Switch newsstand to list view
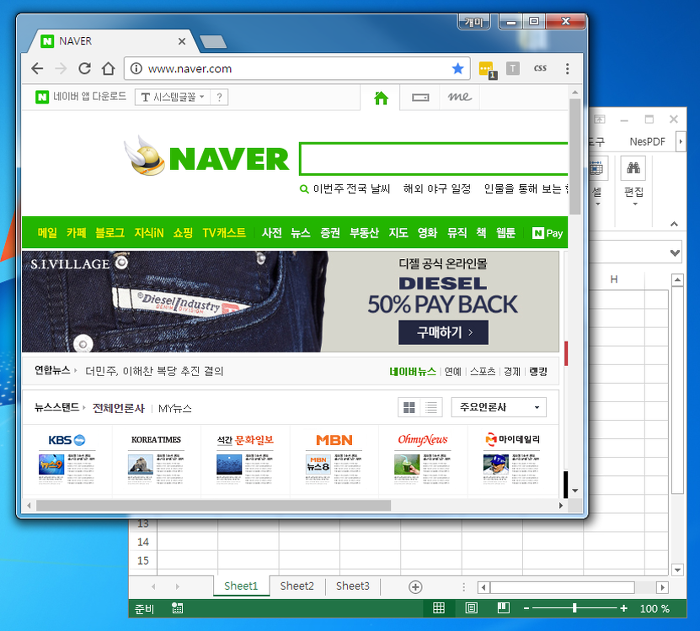 pyautogui.click(x=431, y=407)
